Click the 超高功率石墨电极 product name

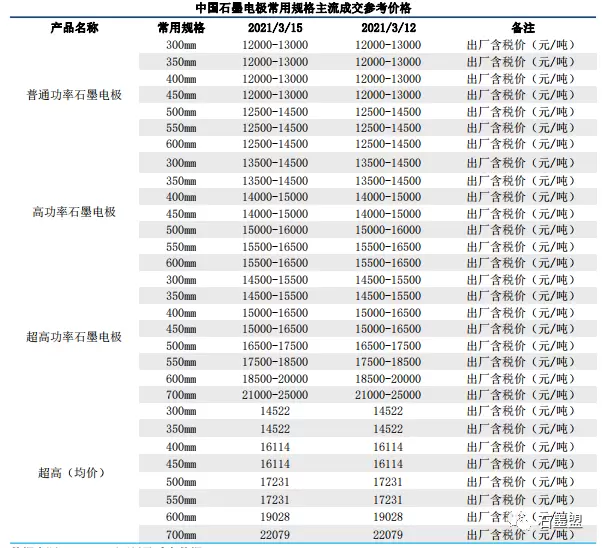[x=74, y=337]
